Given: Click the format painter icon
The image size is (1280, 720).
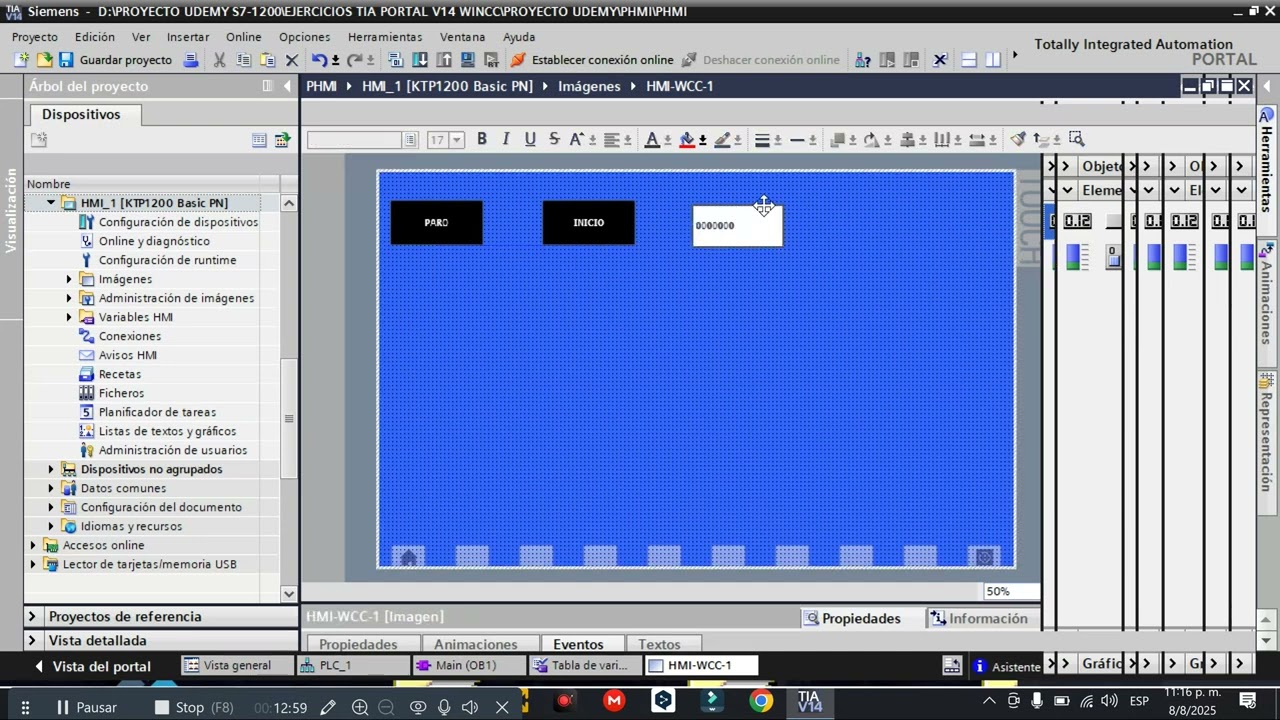Looking at the screenshot, I should point(1018,139).
